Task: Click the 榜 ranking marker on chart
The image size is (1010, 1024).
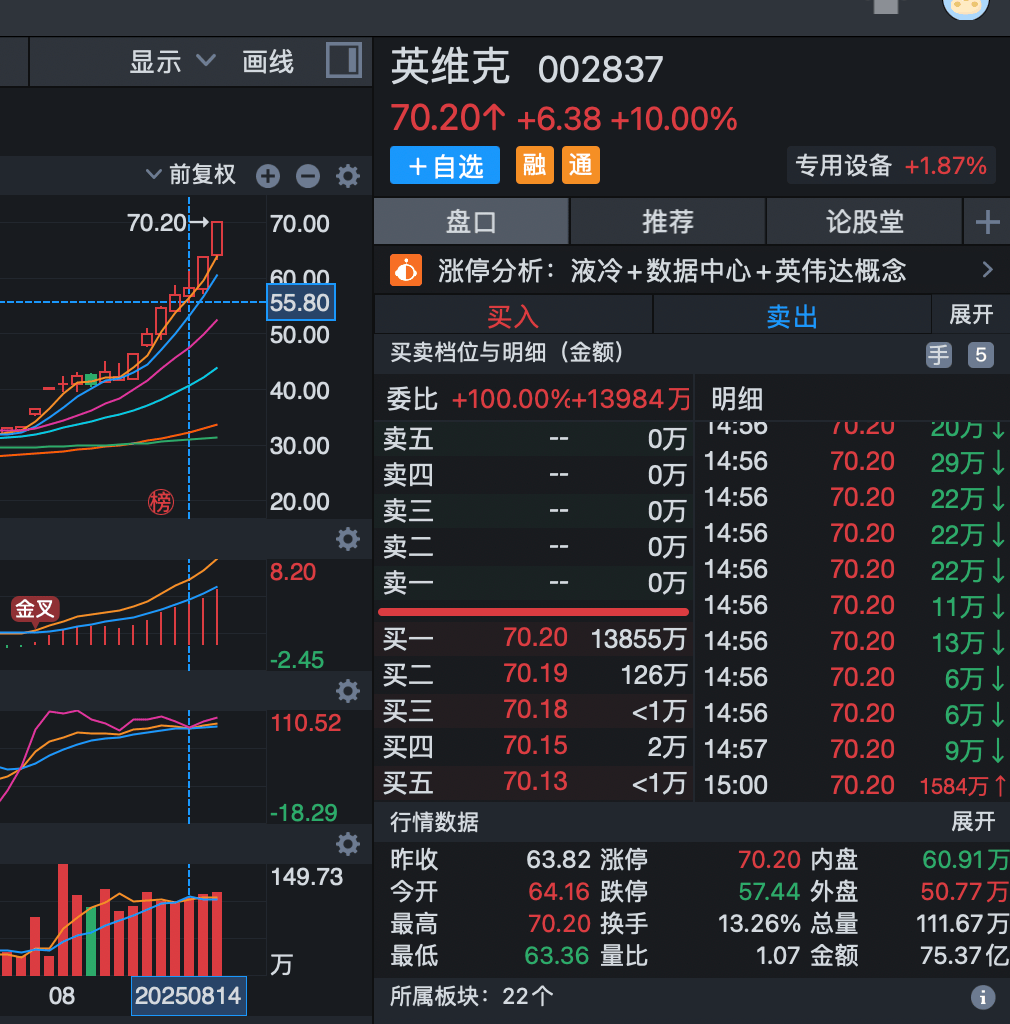Action: click(161, 502)
